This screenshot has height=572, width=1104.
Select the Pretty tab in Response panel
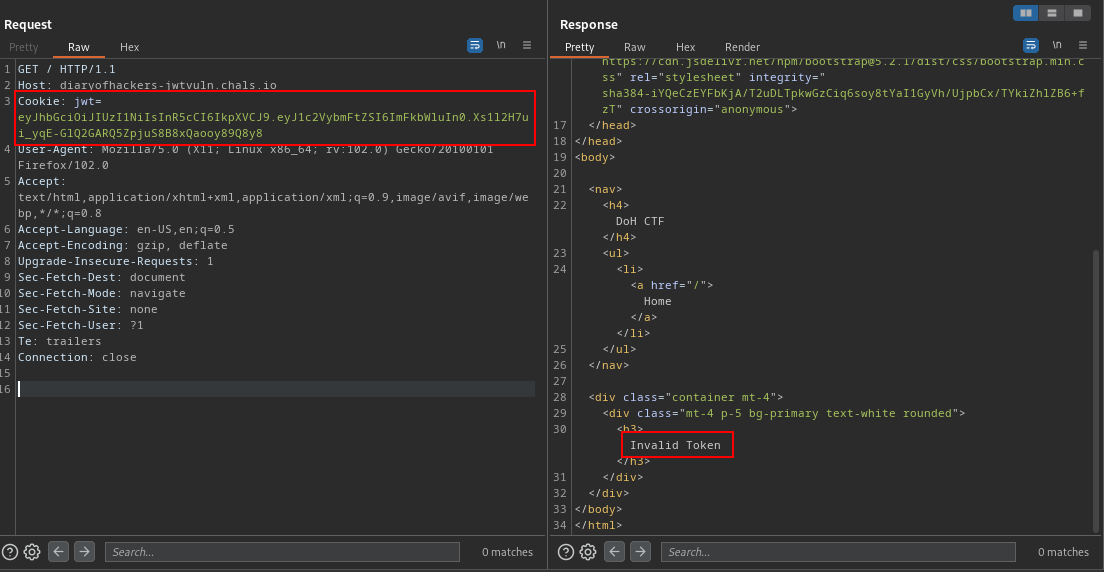point(579,47)
